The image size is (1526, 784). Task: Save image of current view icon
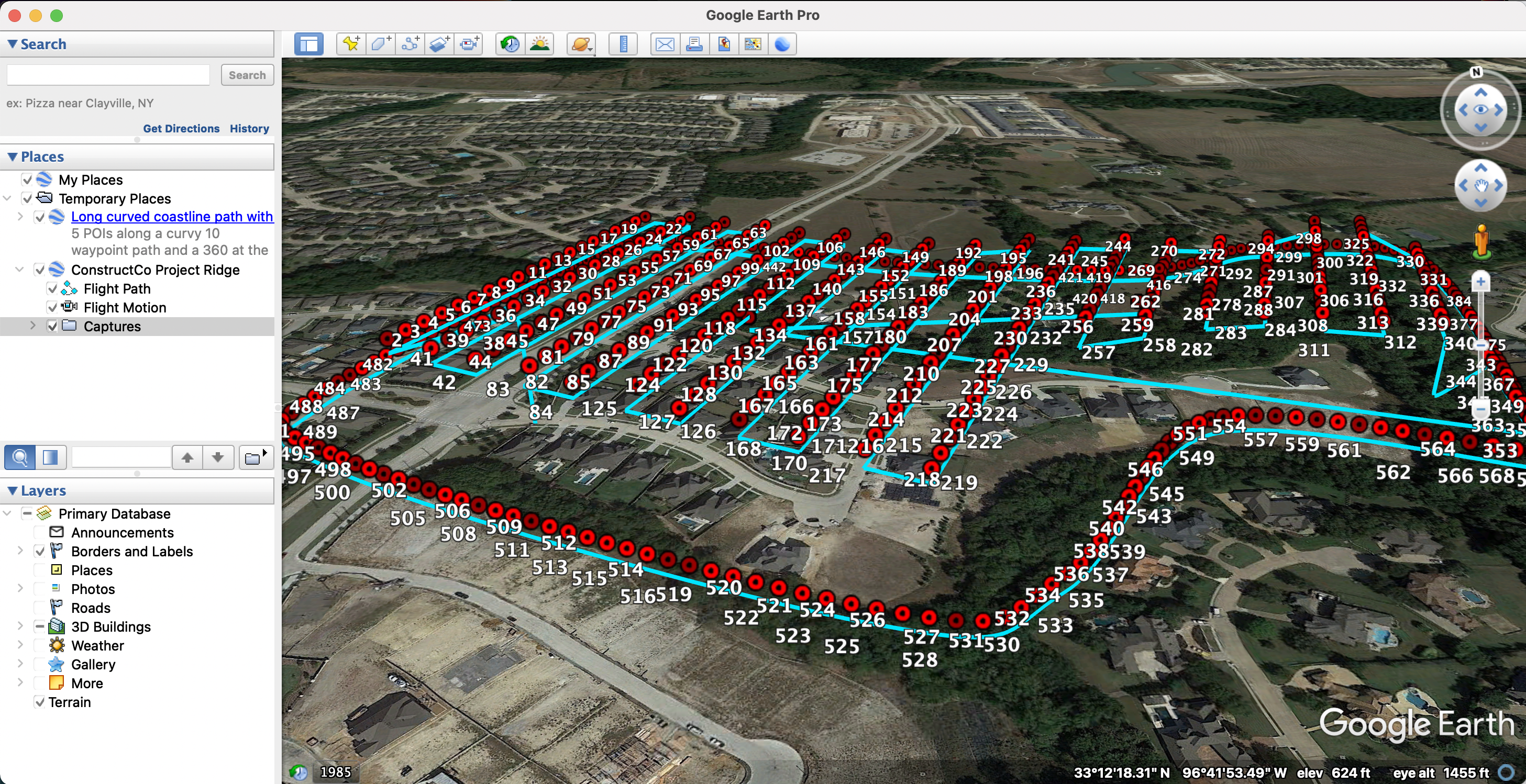coord(724,44)
